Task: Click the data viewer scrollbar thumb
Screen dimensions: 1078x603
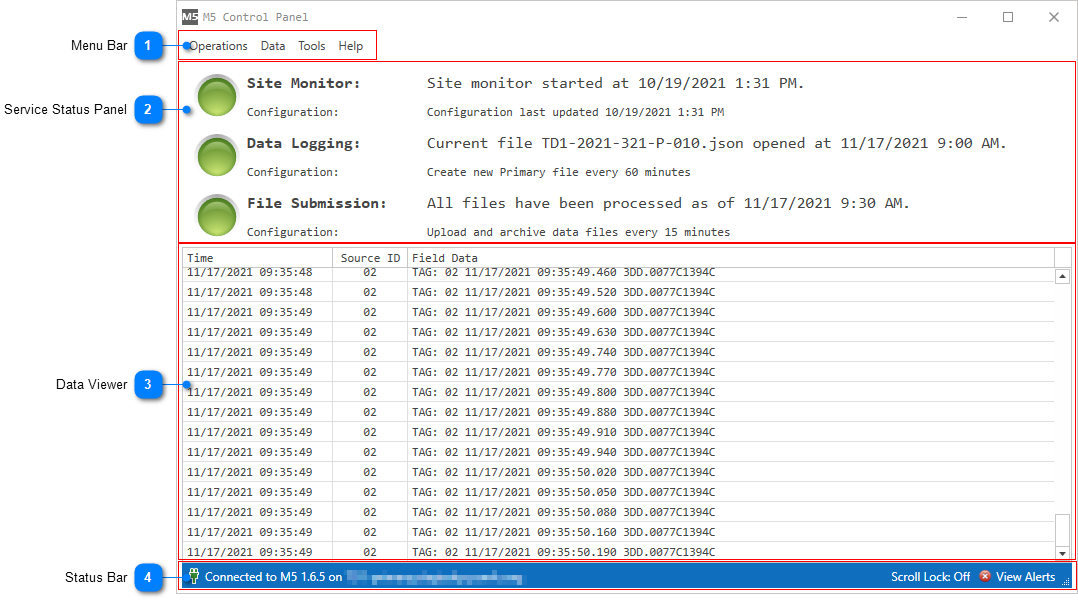Action: click(x=1062, y=529)
